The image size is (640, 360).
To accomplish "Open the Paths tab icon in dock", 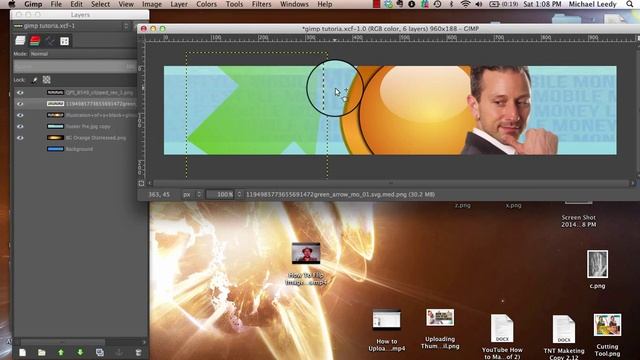I will click(50, 40).
